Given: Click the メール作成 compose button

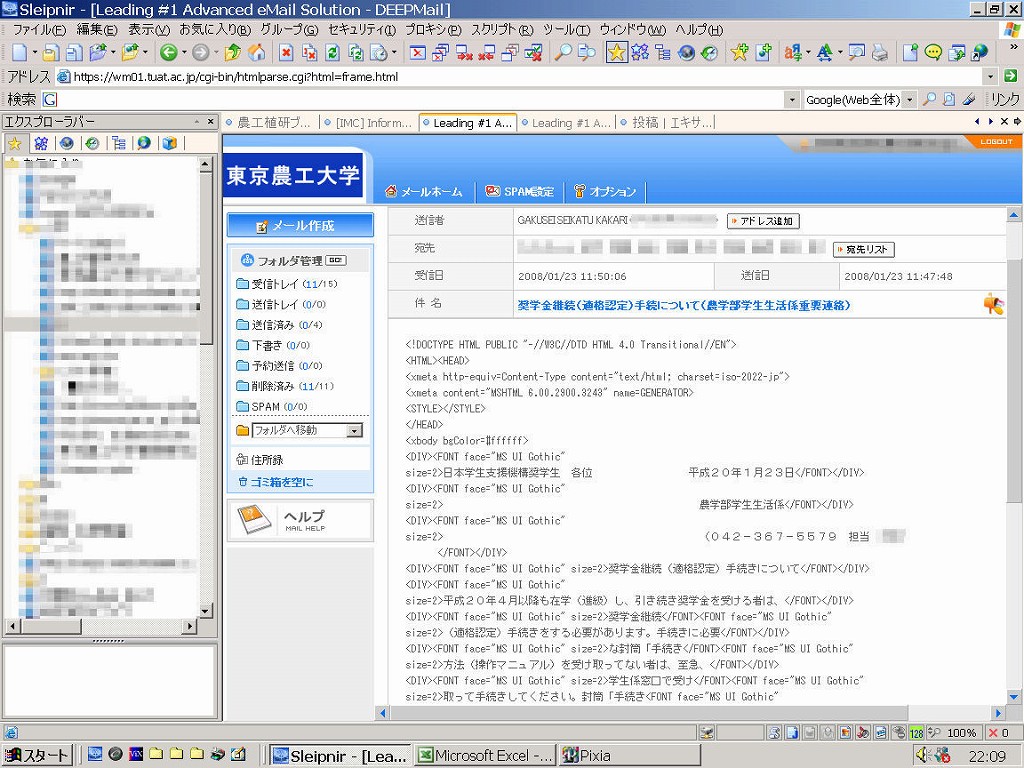Looking at the screenshot, I should 300,225.
